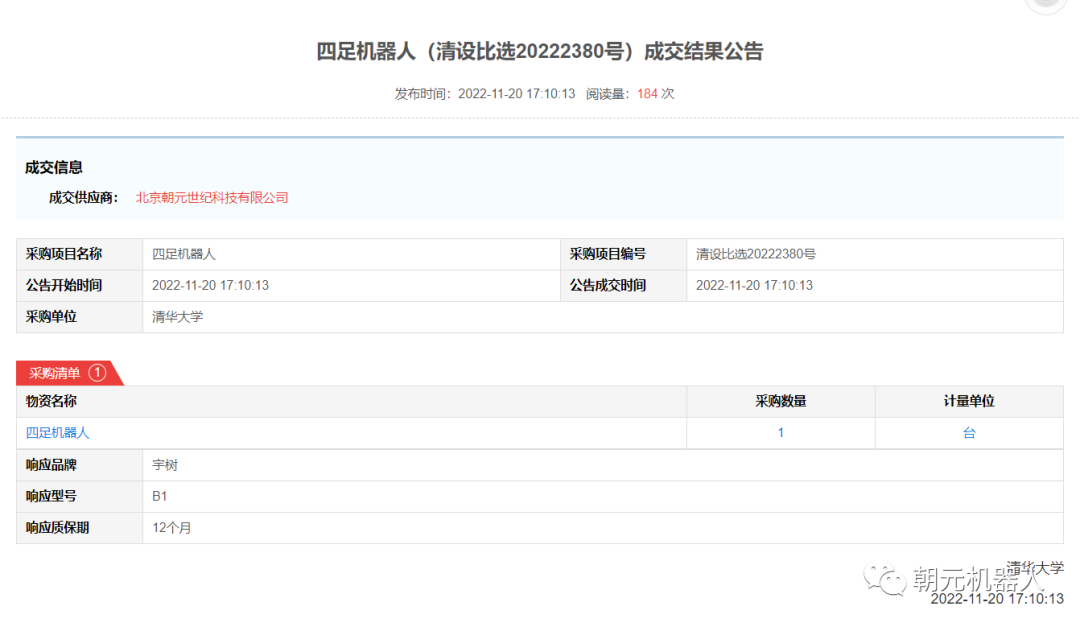The height and width of the screenshot is (627, 1080).
Task: Click the 采购项目名称 value 四足机器人
Action: (x=184, y=254)
